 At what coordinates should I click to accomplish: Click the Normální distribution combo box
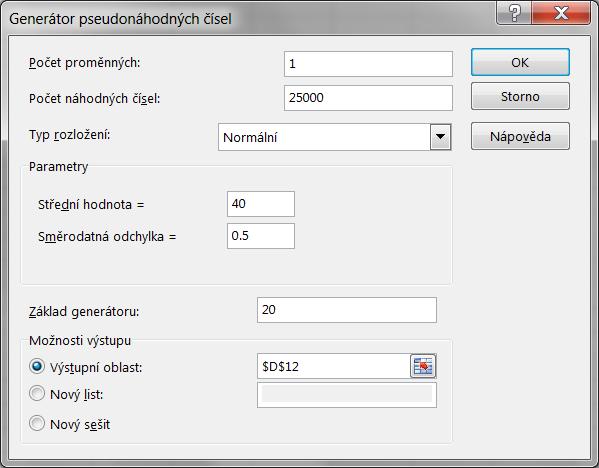coord(335,137)
